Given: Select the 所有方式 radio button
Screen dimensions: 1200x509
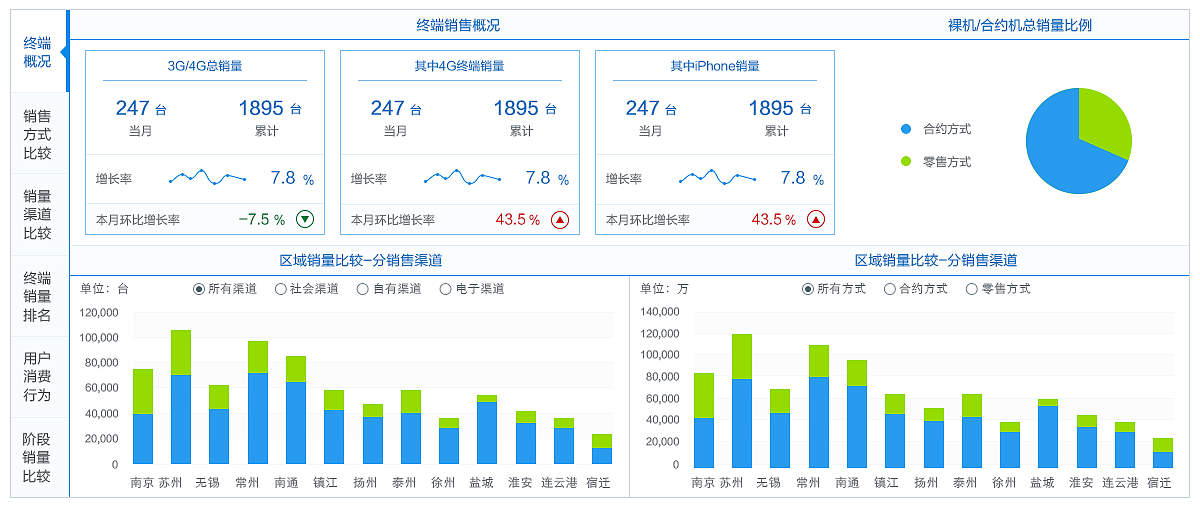Looking at the screenshot, I should click(808, 289).
